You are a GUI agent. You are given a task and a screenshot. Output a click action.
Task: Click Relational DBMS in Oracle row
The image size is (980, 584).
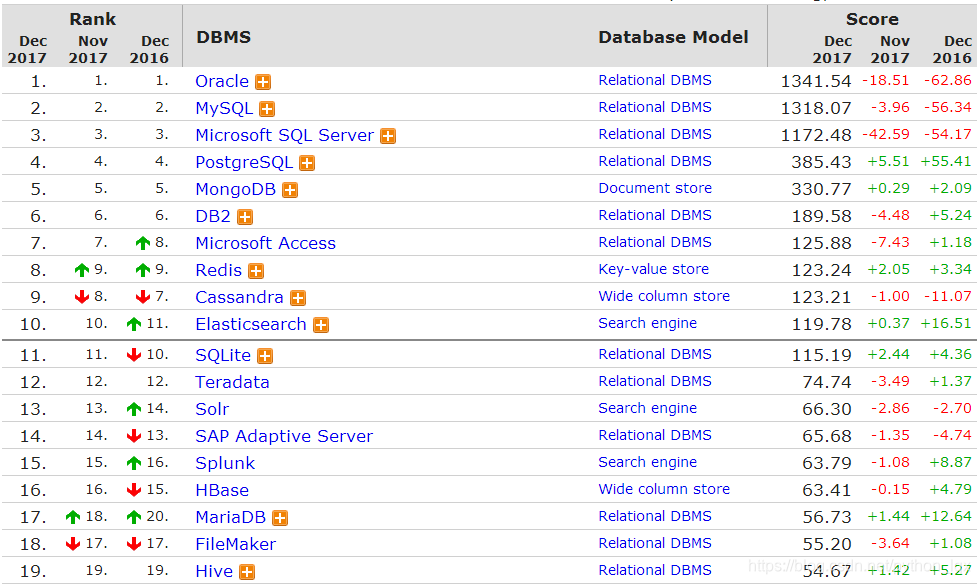pos(655,81)
